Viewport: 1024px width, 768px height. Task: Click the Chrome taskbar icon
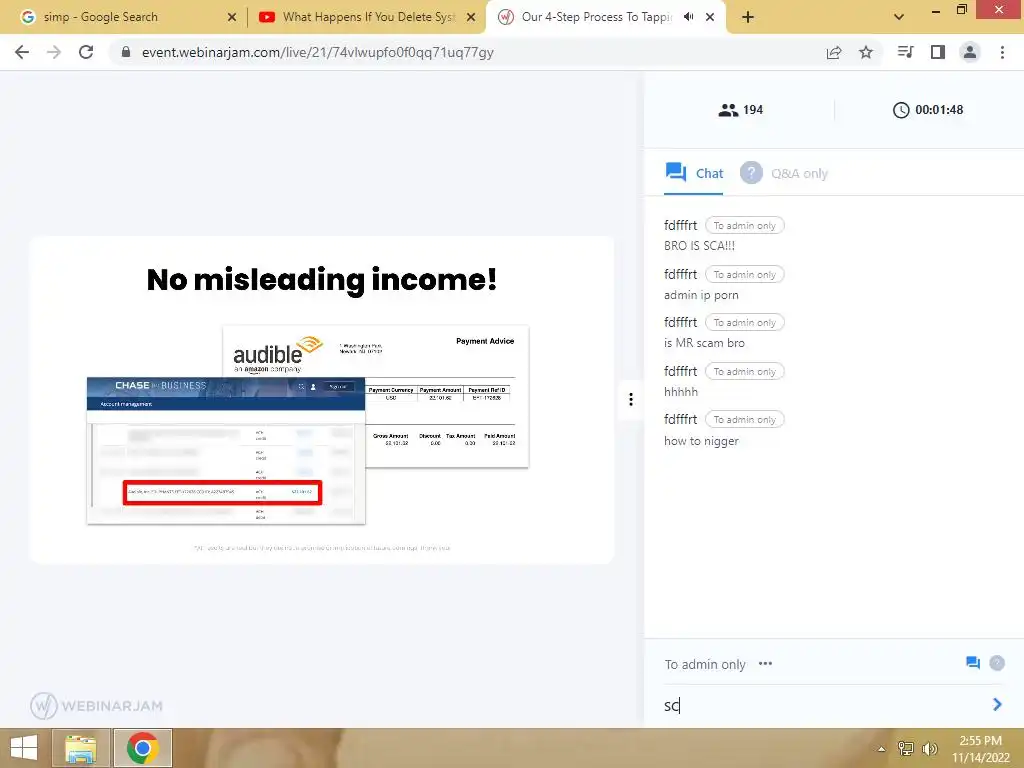pos(143,748)
